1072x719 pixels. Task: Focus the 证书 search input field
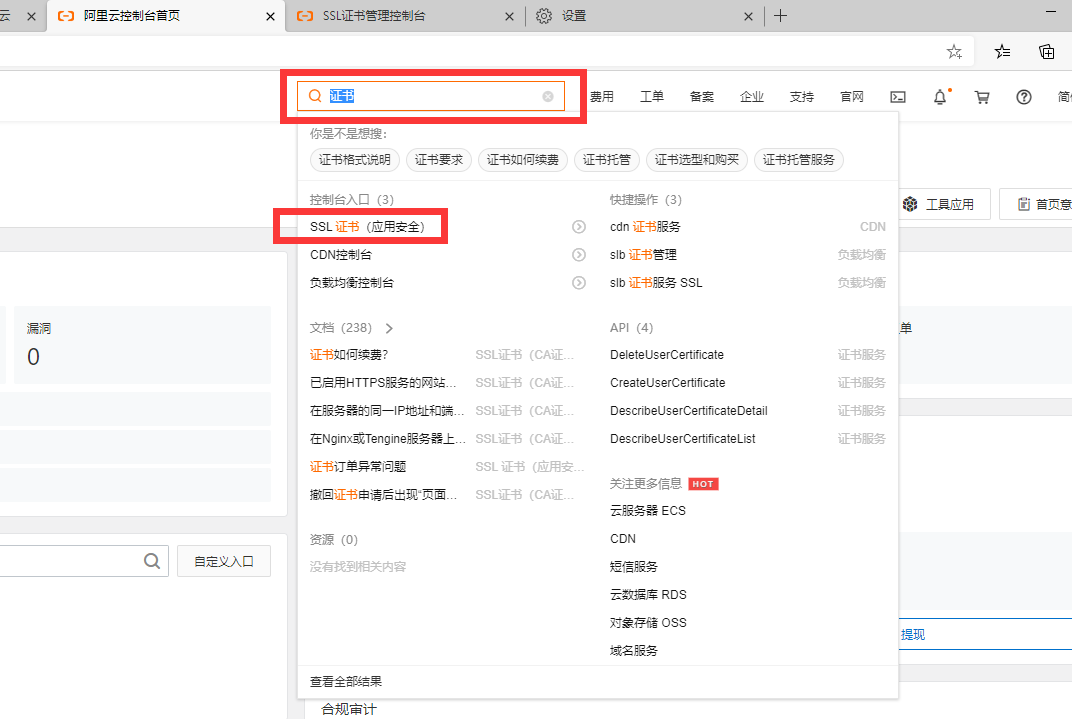click(x=431, y=96)
